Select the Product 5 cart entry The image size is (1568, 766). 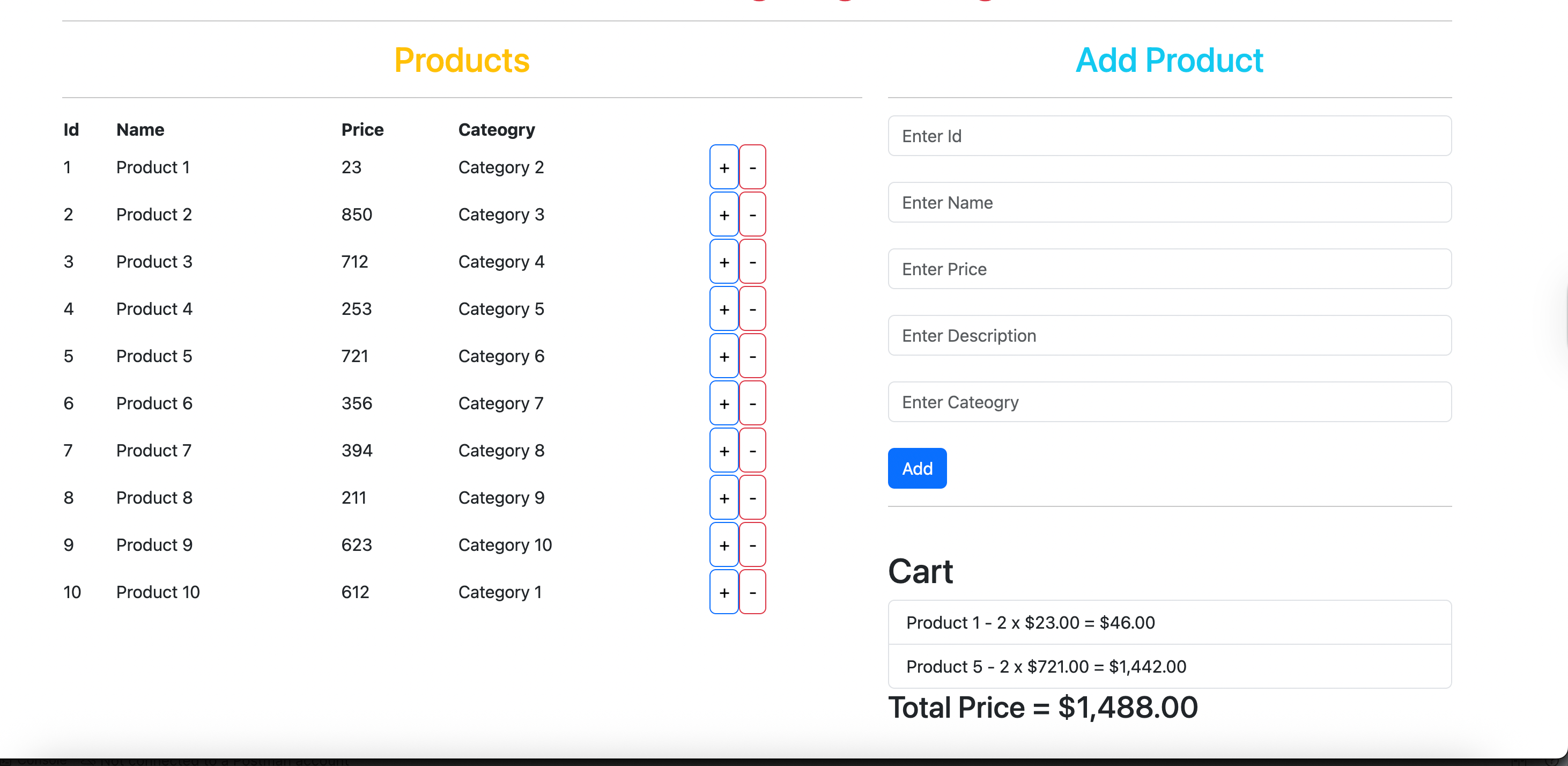[1168, 666]
